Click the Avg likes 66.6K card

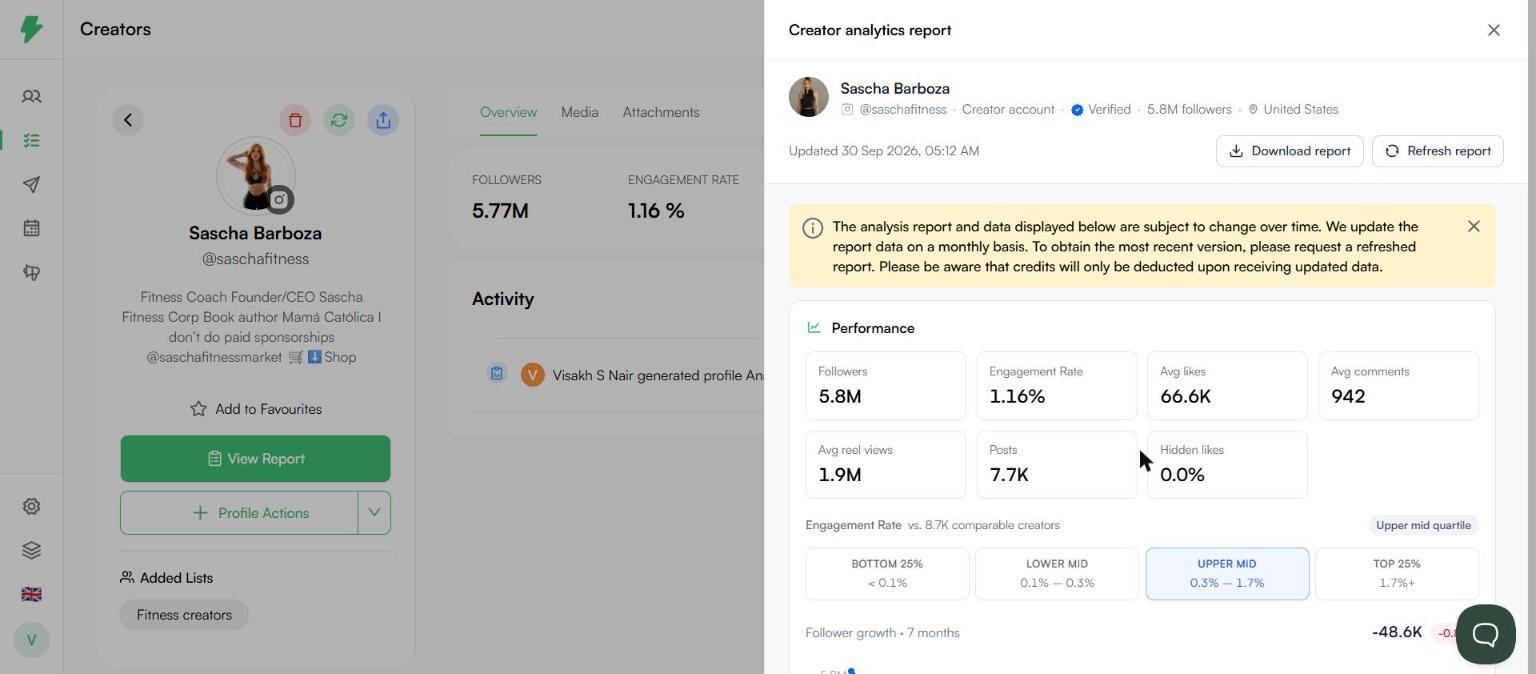pos(1227,385)
